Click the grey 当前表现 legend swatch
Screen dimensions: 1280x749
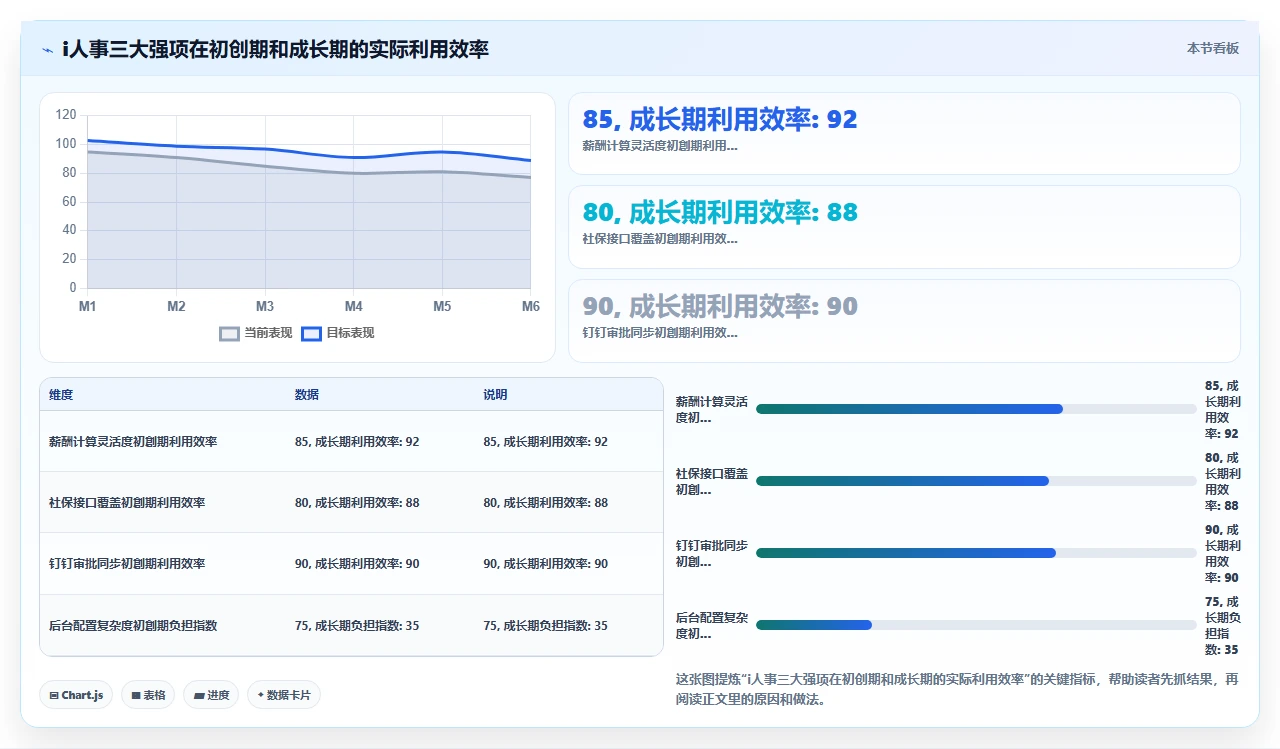pyautogui.click(x=229, y=334)
